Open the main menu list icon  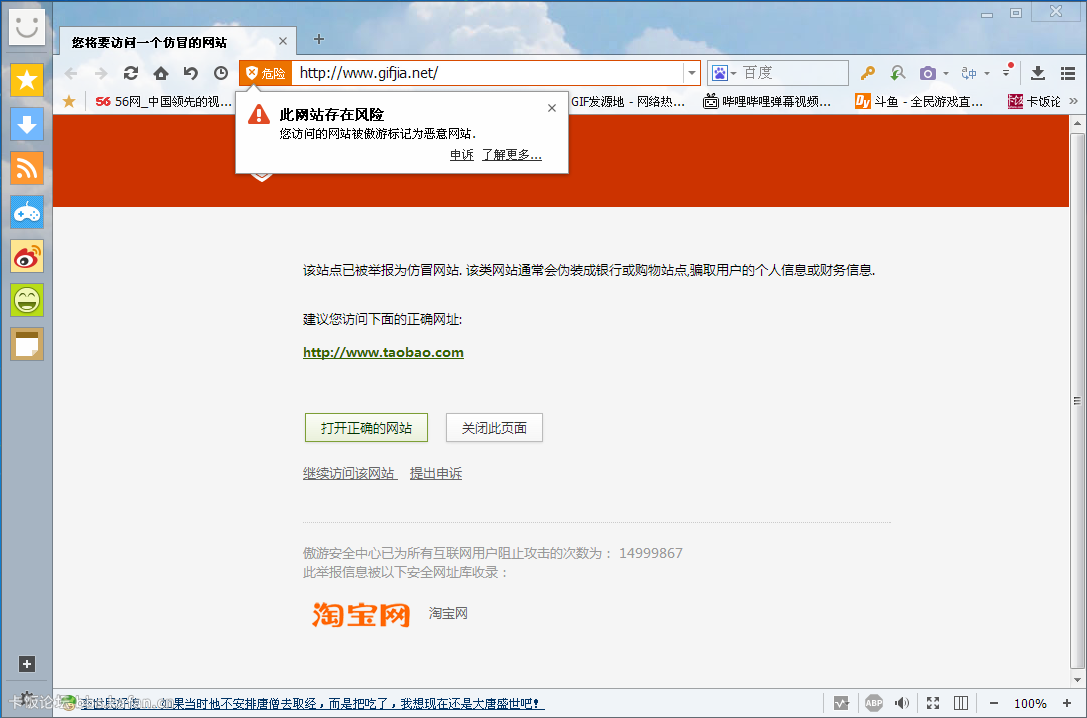point(1068,73)
